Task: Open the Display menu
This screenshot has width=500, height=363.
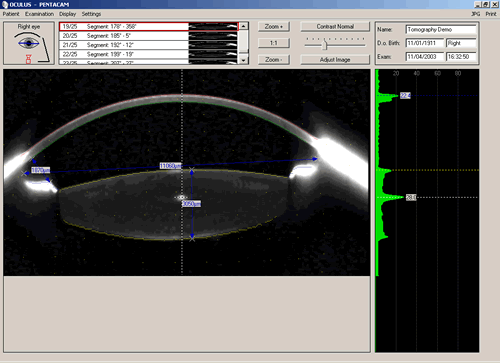Action: 68,14
